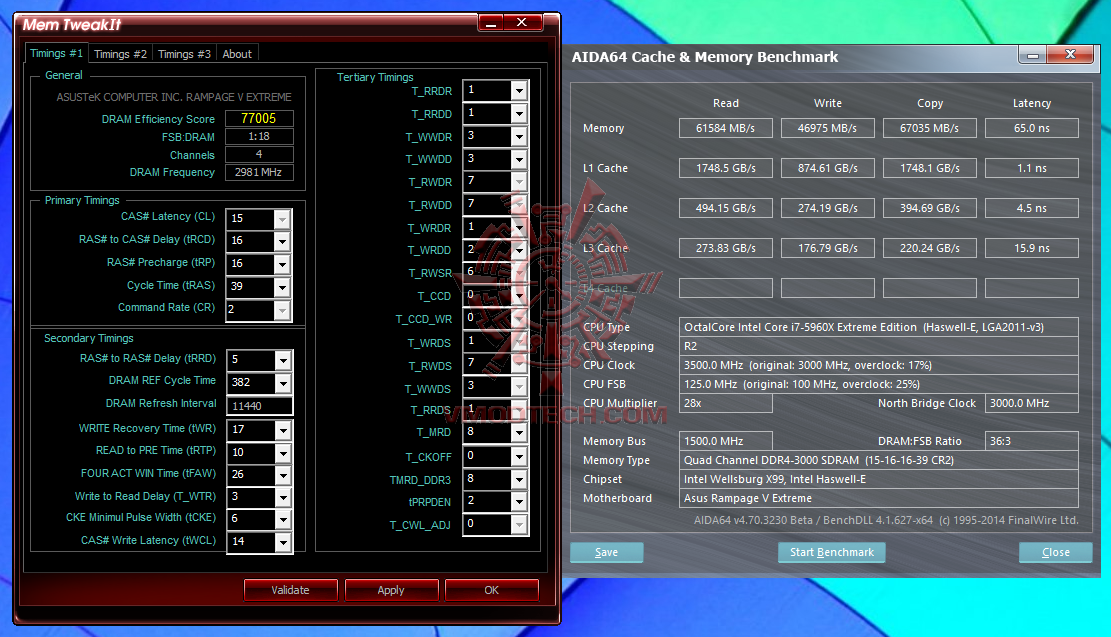Open the T_WRDS dropdown
This screenshot has height=637, width=1111.
[x=519, y=342]
